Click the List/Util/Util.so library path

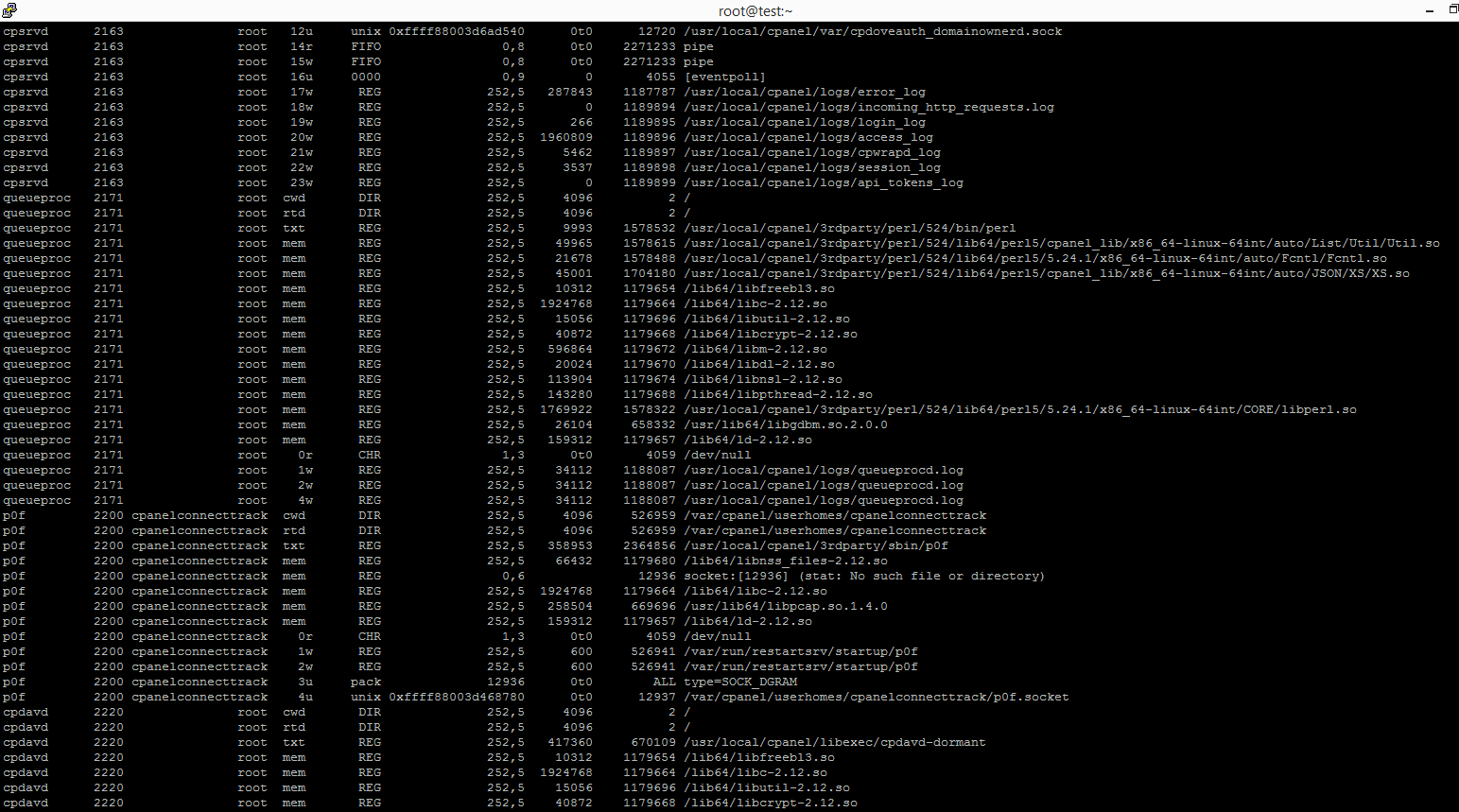[x=1061, y=243]
